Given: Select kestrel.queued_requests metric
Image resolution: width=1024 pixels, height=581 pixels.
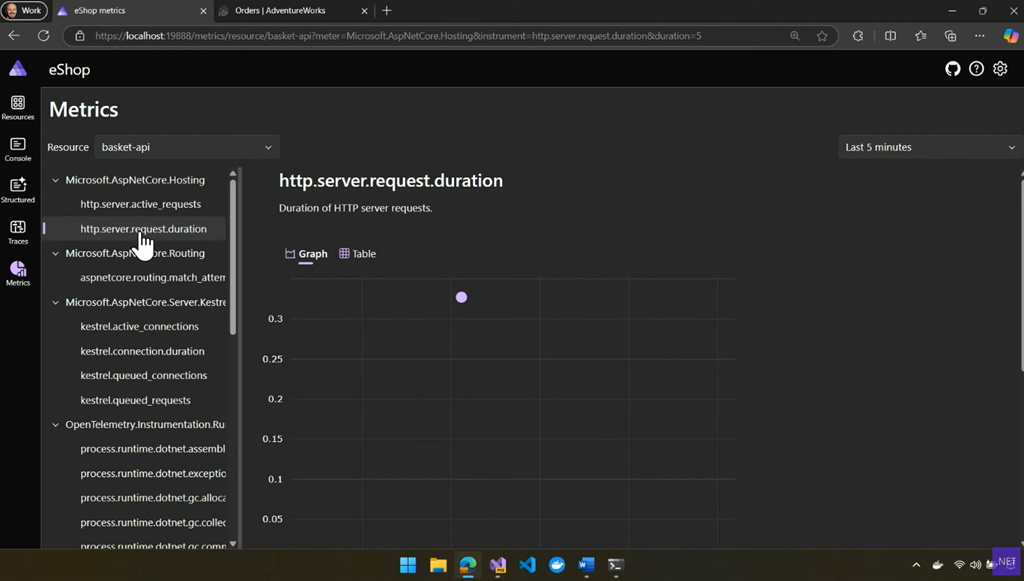Looking at the screenshot, I should pos(135,400).
